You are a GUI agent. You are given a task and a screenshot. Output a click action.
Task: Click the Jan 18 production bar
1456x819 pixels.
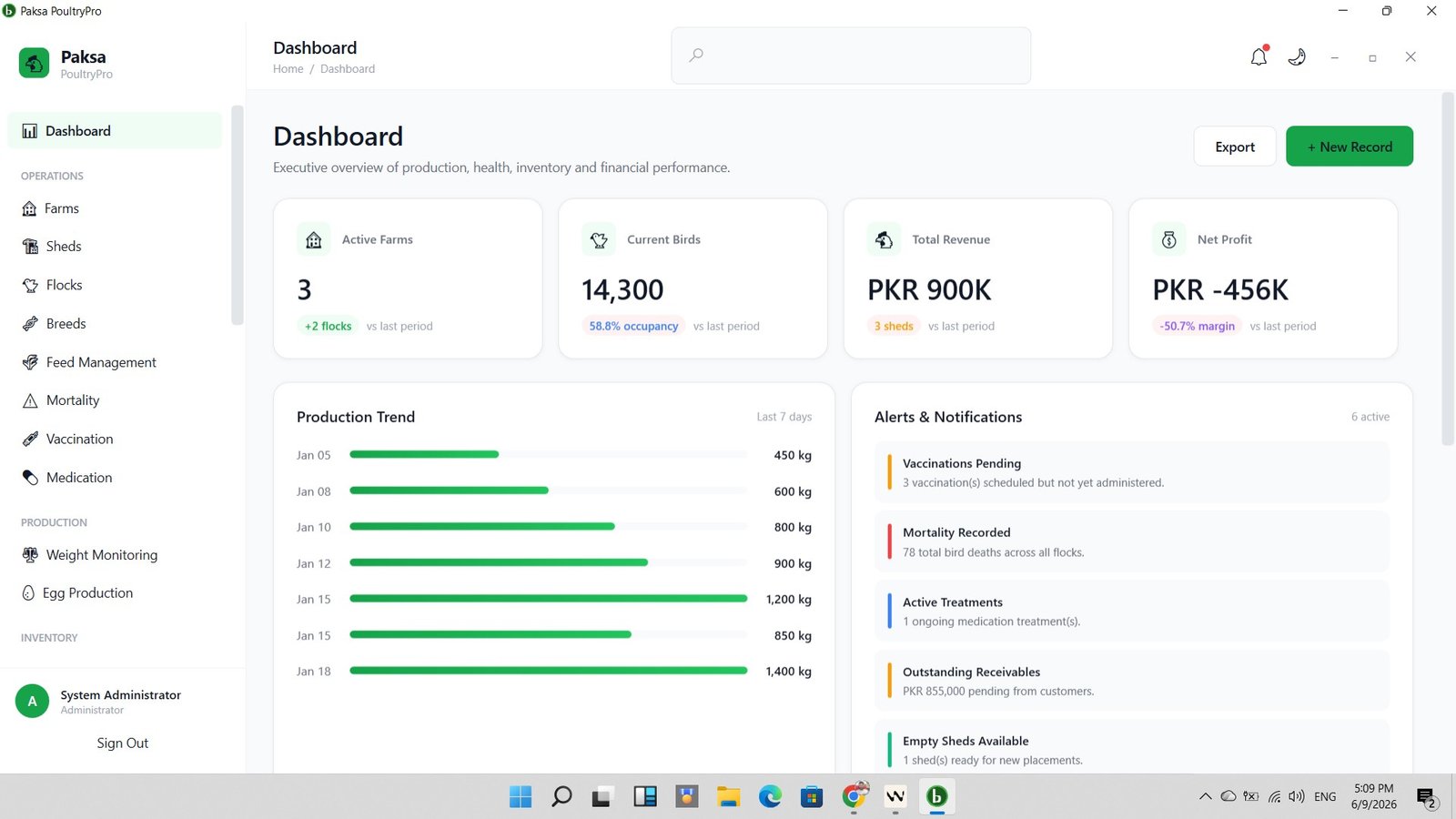coord(549,671)
